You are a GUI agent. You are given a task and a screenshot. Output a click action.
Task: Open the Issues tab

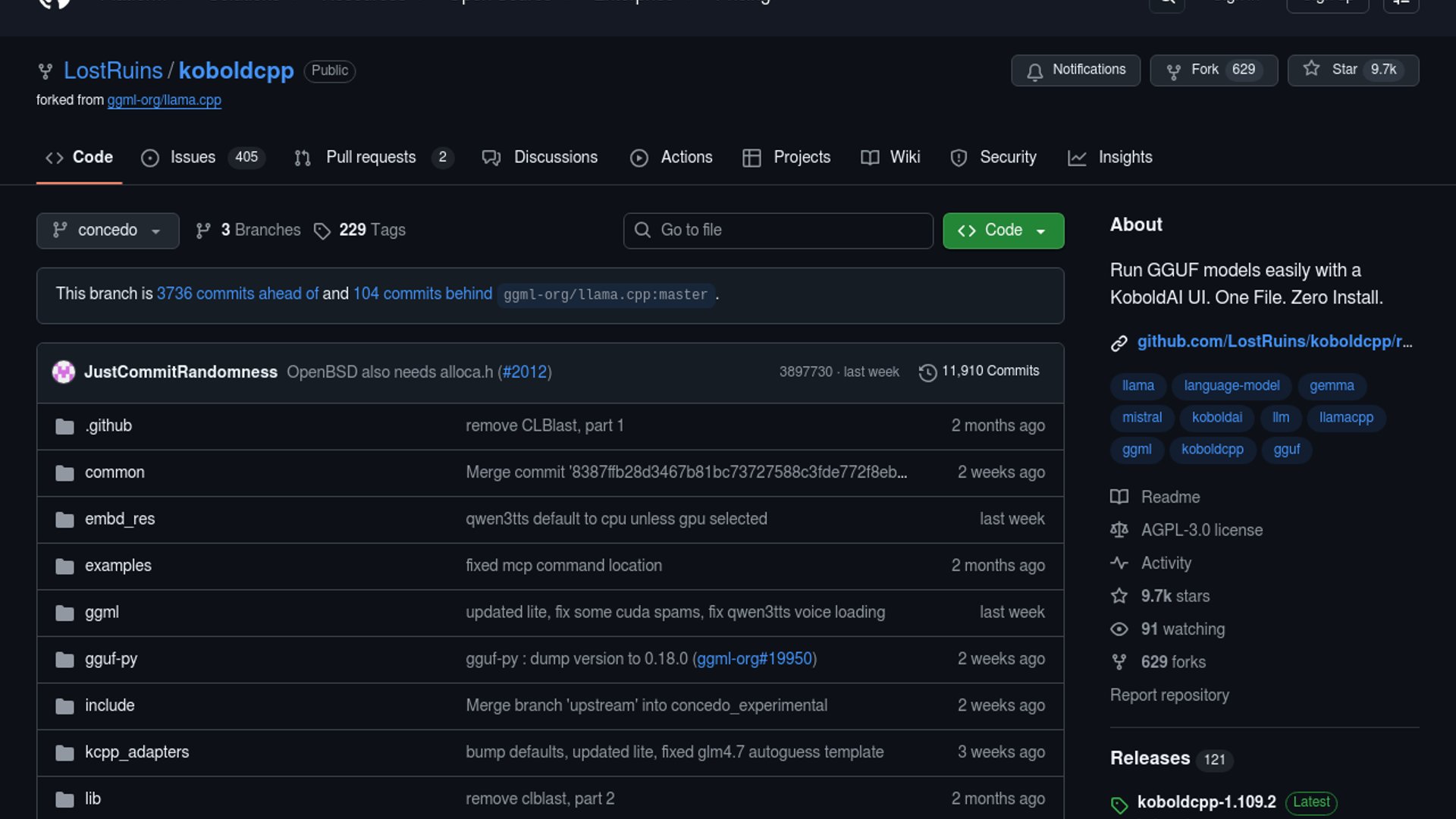click(193, 157)
